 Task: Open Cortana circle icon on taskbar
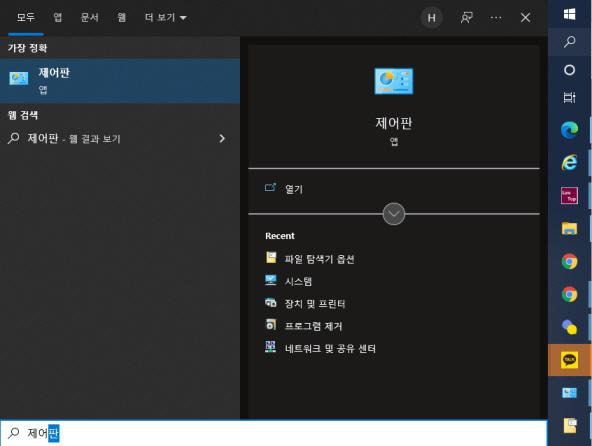(x=569, y=70)
